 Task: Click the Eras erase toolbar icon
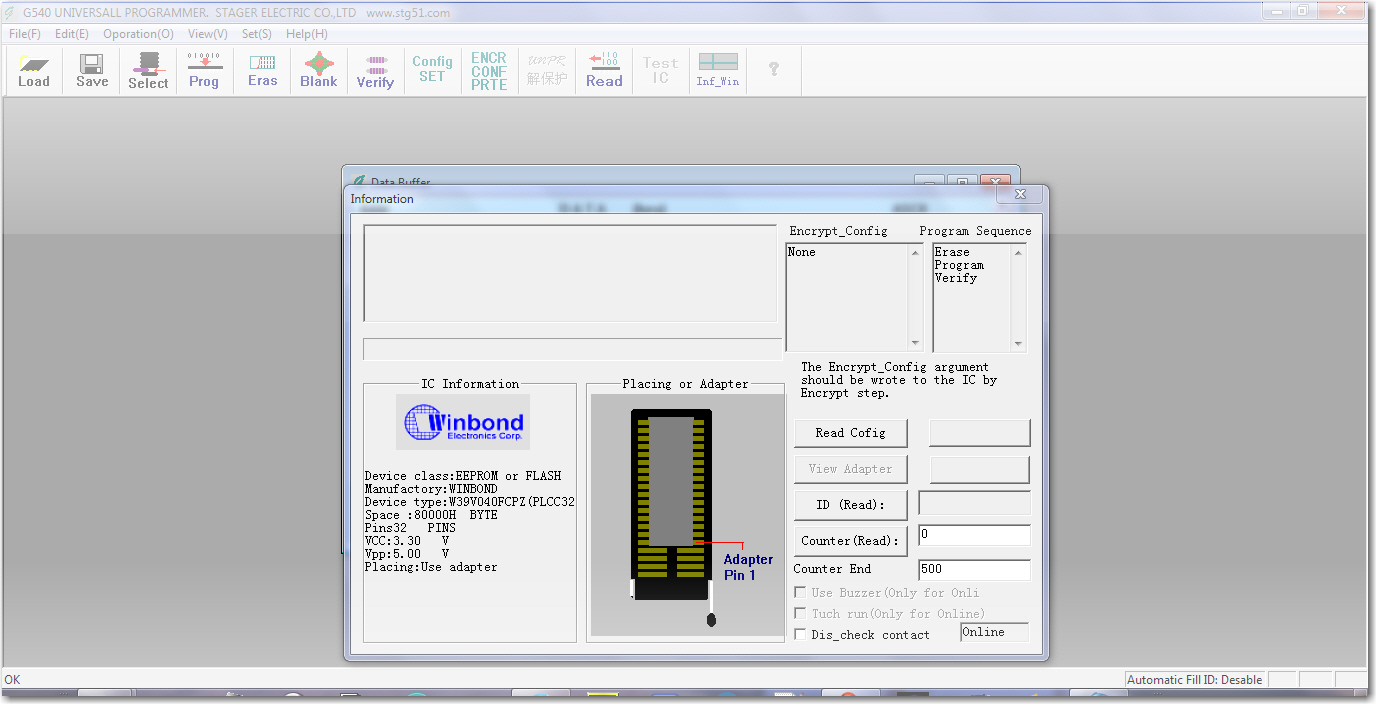click(262, 71)
